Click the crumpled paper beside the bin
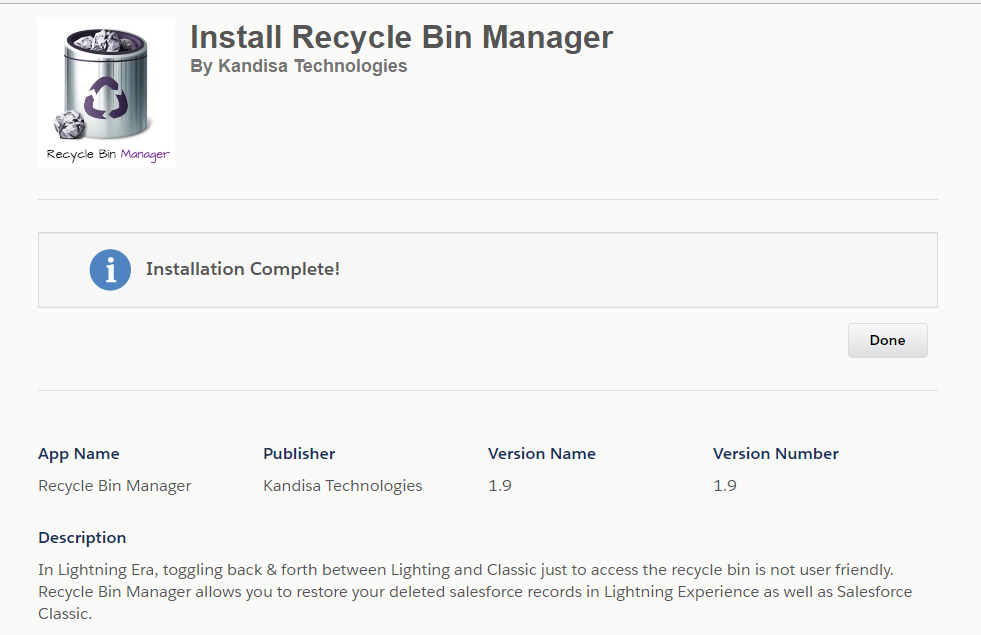Image resolution: width=981 pixels, height=635 pixels. [x=70, y=124]
